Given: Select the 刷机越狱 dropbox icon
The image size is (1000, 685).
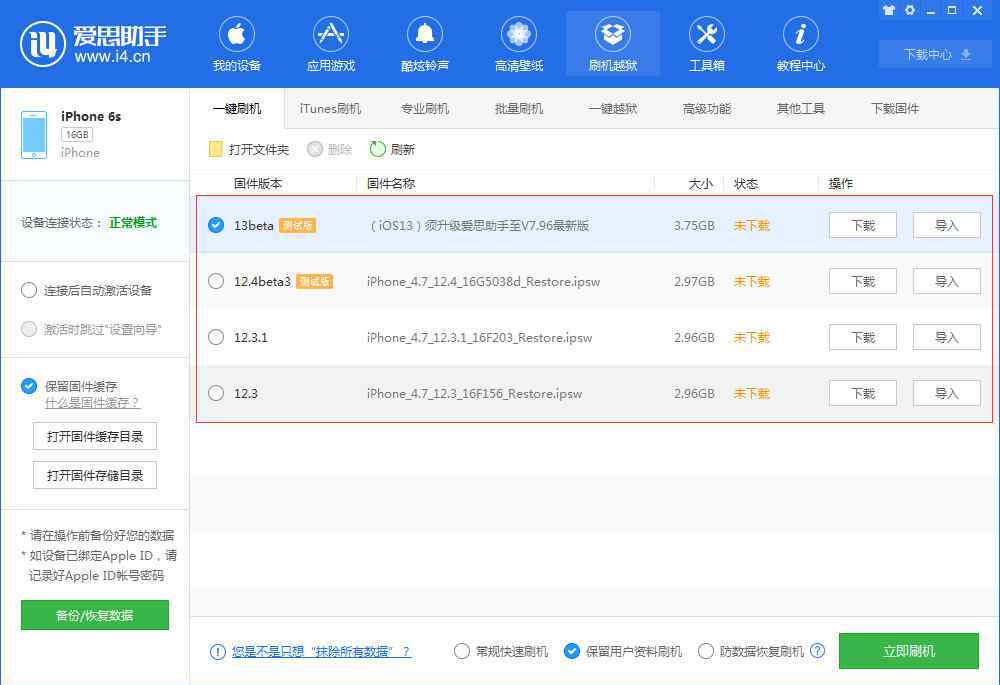Looking at the screenshot, I should 613,34.
